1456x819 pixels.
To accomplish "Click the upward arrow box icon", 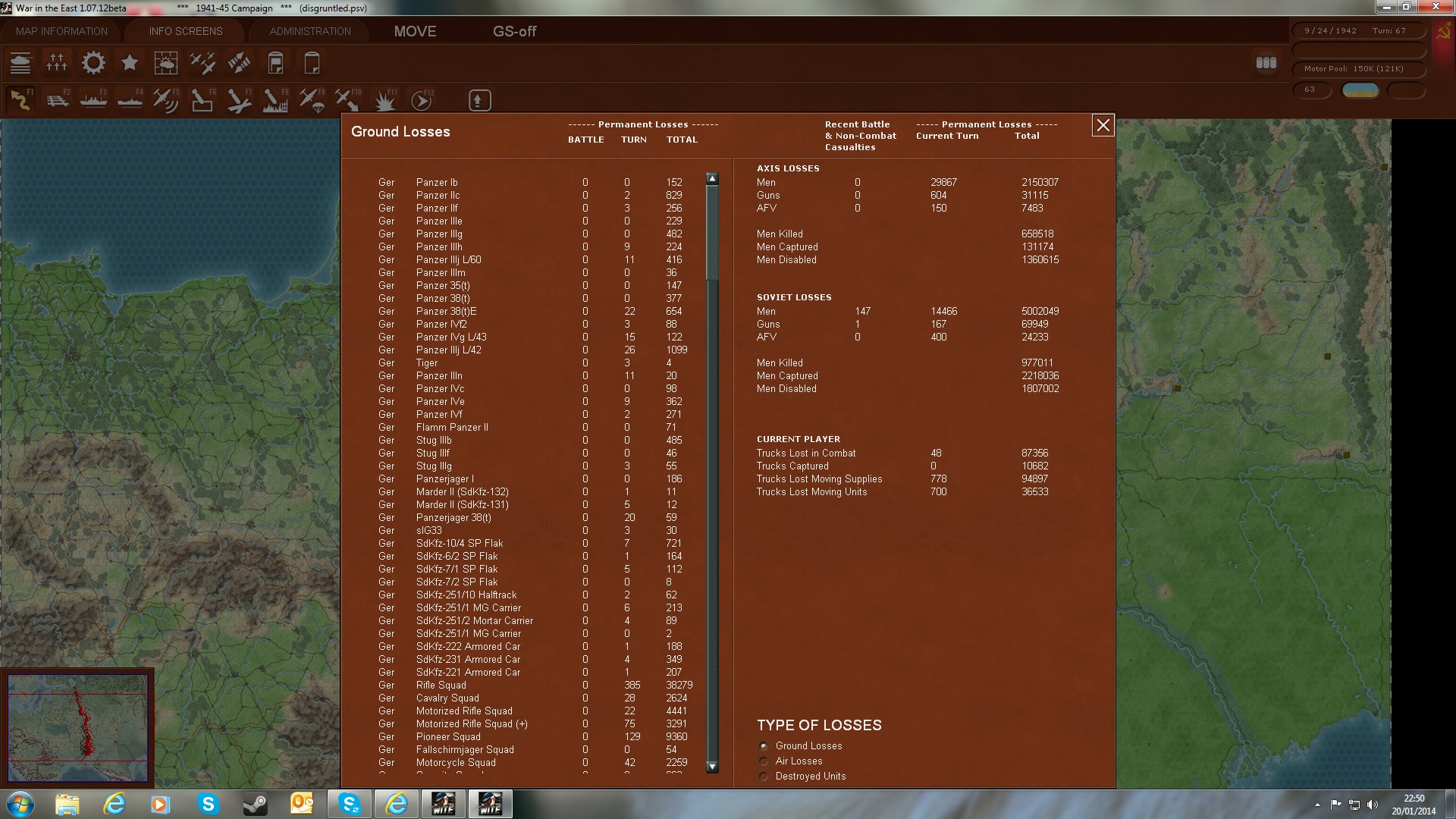I will 479,100.
